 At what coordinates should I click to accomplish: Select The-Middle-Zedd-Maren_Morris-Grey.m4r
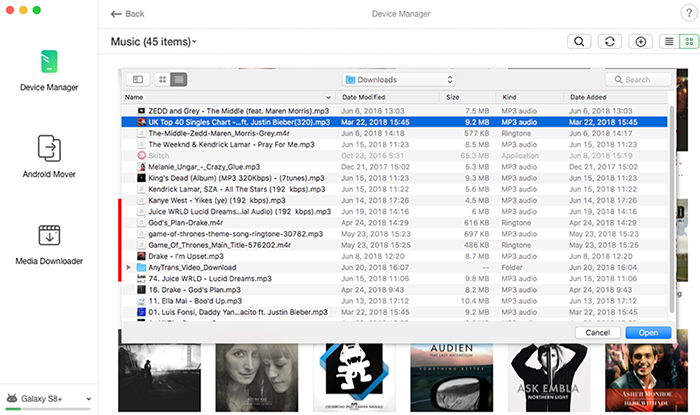coord(394,133)
